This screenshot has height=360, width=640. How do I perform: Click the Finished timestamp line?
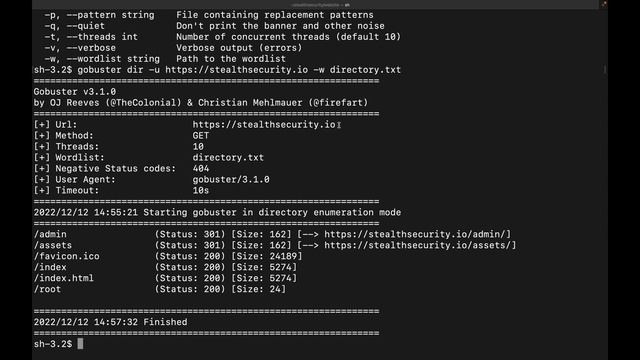[110, 322]
